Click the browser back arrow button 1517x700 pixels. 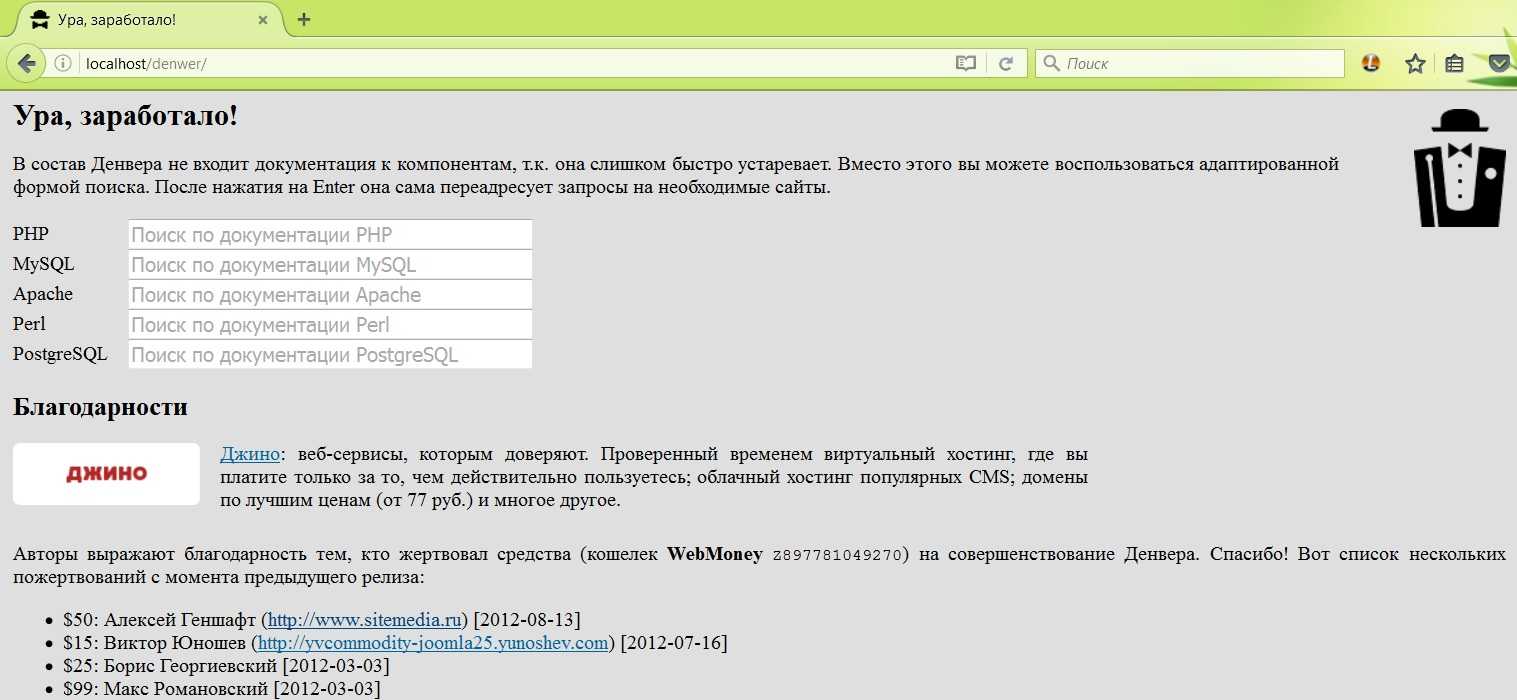tap(25, 64)
